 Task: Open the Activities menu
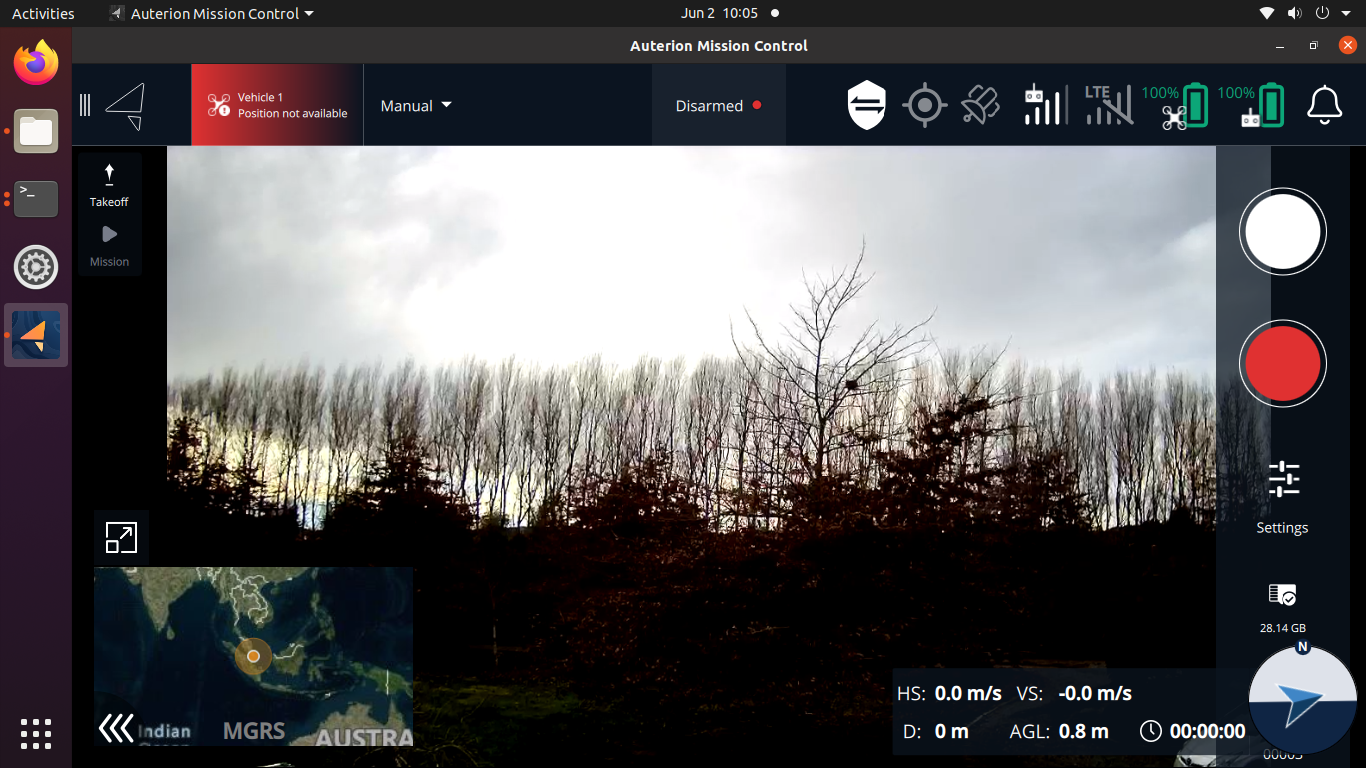tap(43, 13)
